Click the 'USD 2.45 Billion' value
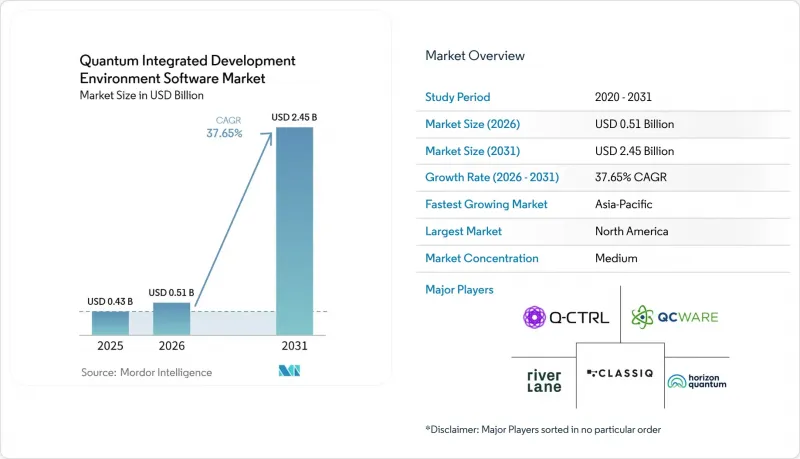 coord(634,151)
